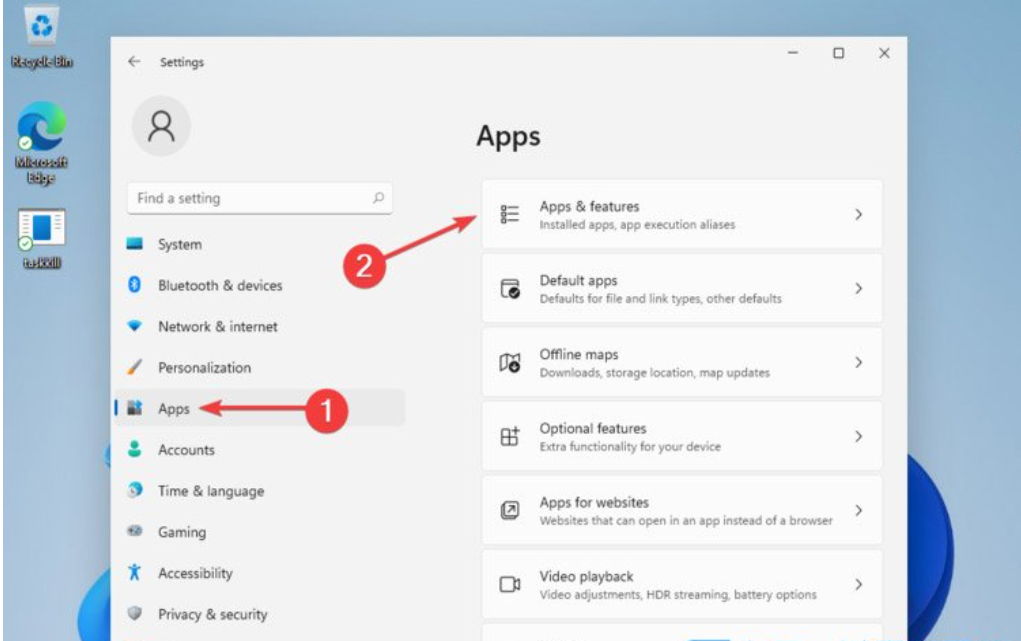Go to Network & internet settings
This screenshot has width=1021, height=641.
[x=217, y=326]
